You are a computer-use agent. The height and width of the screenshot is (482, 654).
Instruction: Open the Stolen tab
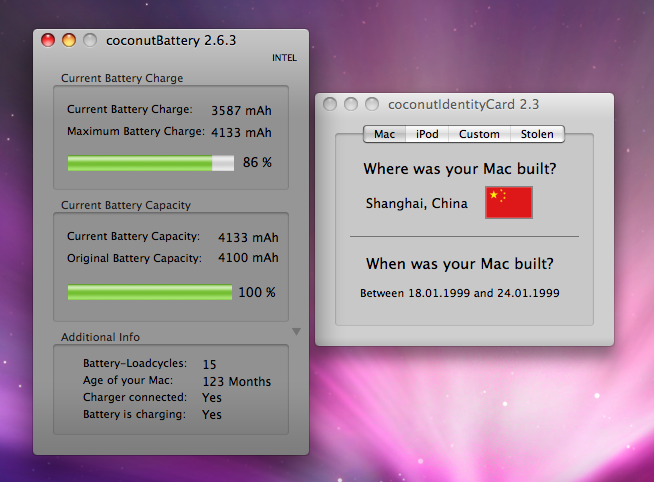[537, 134]
